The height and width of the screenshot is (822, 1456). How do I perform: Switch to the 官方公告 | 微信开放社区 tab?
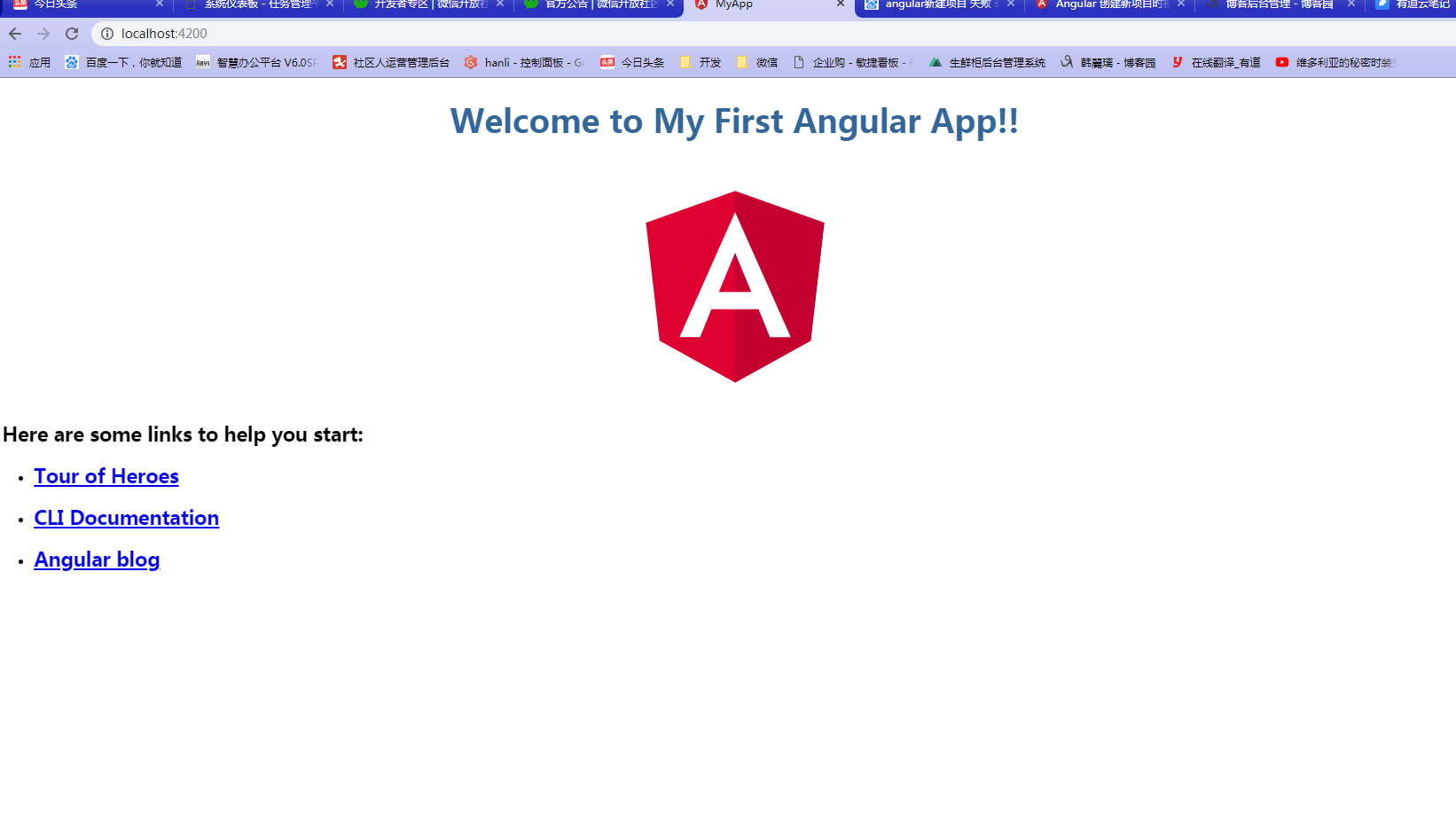(598, 5)
